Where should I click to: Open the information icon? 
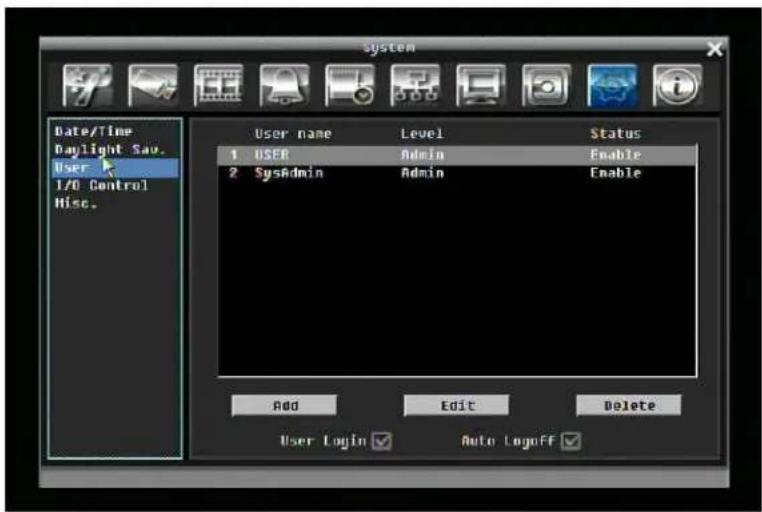pyautogui.click(x=678, y=85)
